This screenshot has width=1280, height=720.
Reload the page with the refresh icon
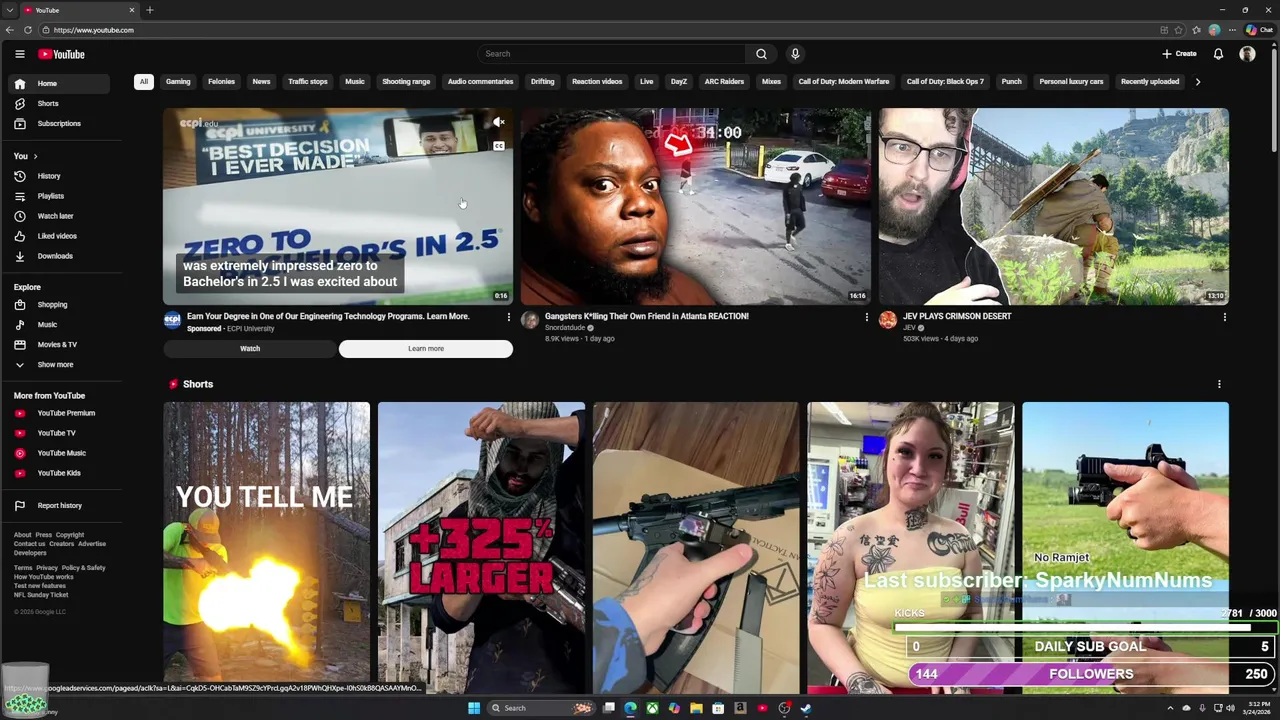coord(28,30)
